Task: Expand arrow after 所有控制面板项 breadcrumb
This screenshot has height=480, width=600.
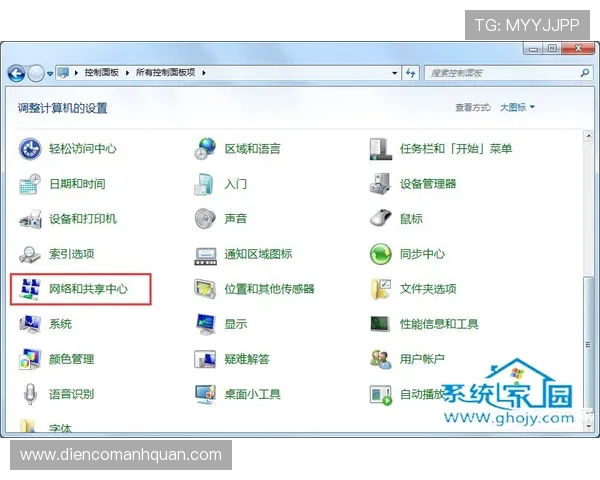Action: click(x=204, y=73)
